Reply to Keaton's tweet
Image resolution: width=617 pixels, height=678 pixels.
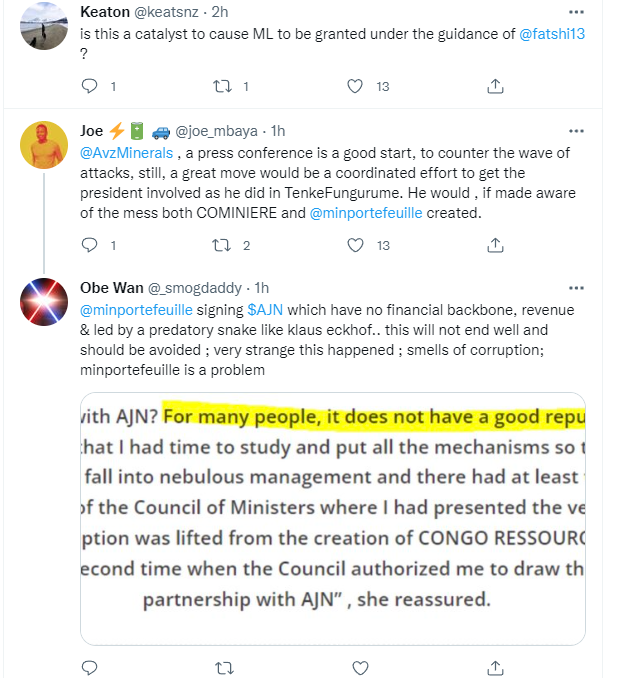[x=89, y=87]
